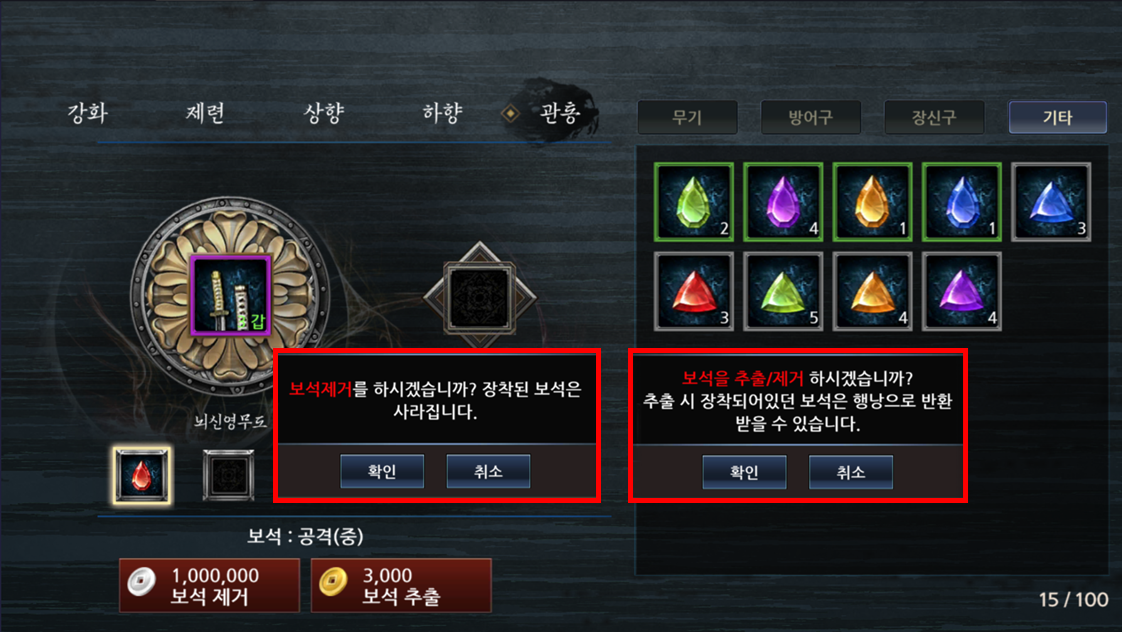Image resolution: width=1122 pixels, height=632 pixels.
Task: Click 보석 제거 for 1,000,000
Action: pos(209,585)
